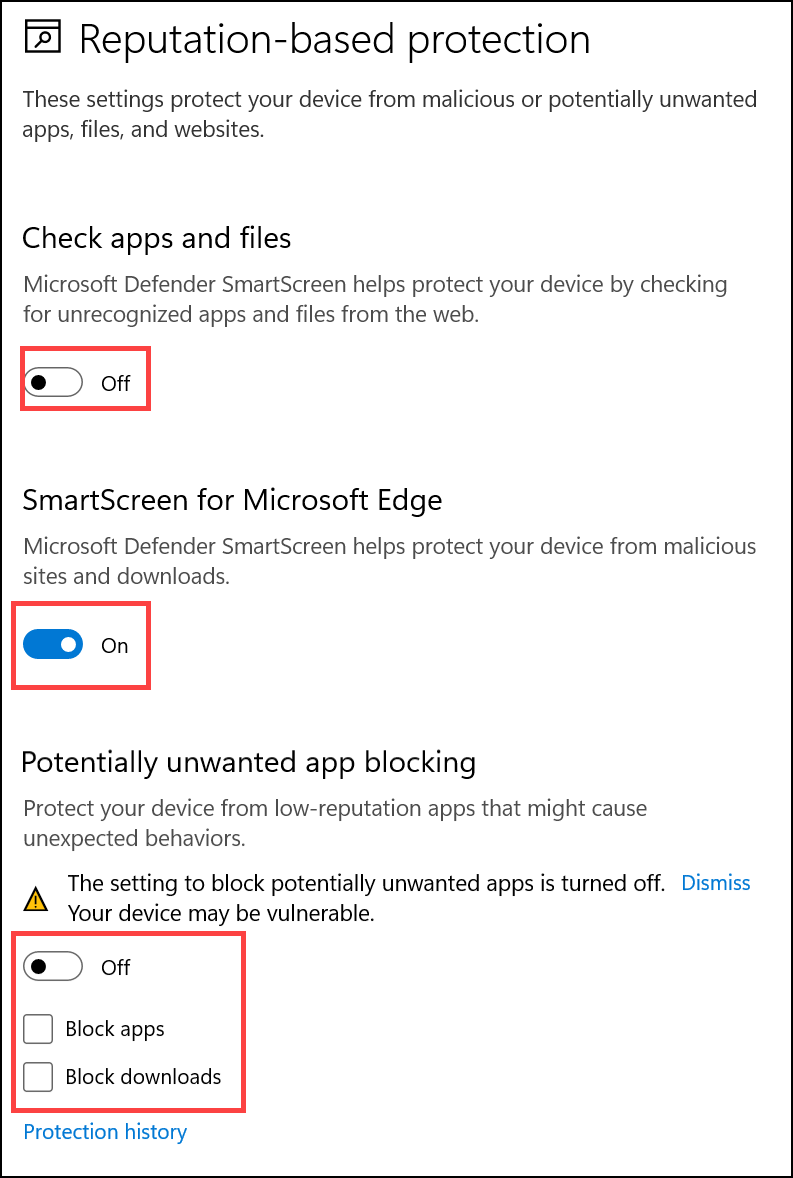Check the Block apps checkbox
Viewport: 793px width, 1178px height.
pos(37,1028)
